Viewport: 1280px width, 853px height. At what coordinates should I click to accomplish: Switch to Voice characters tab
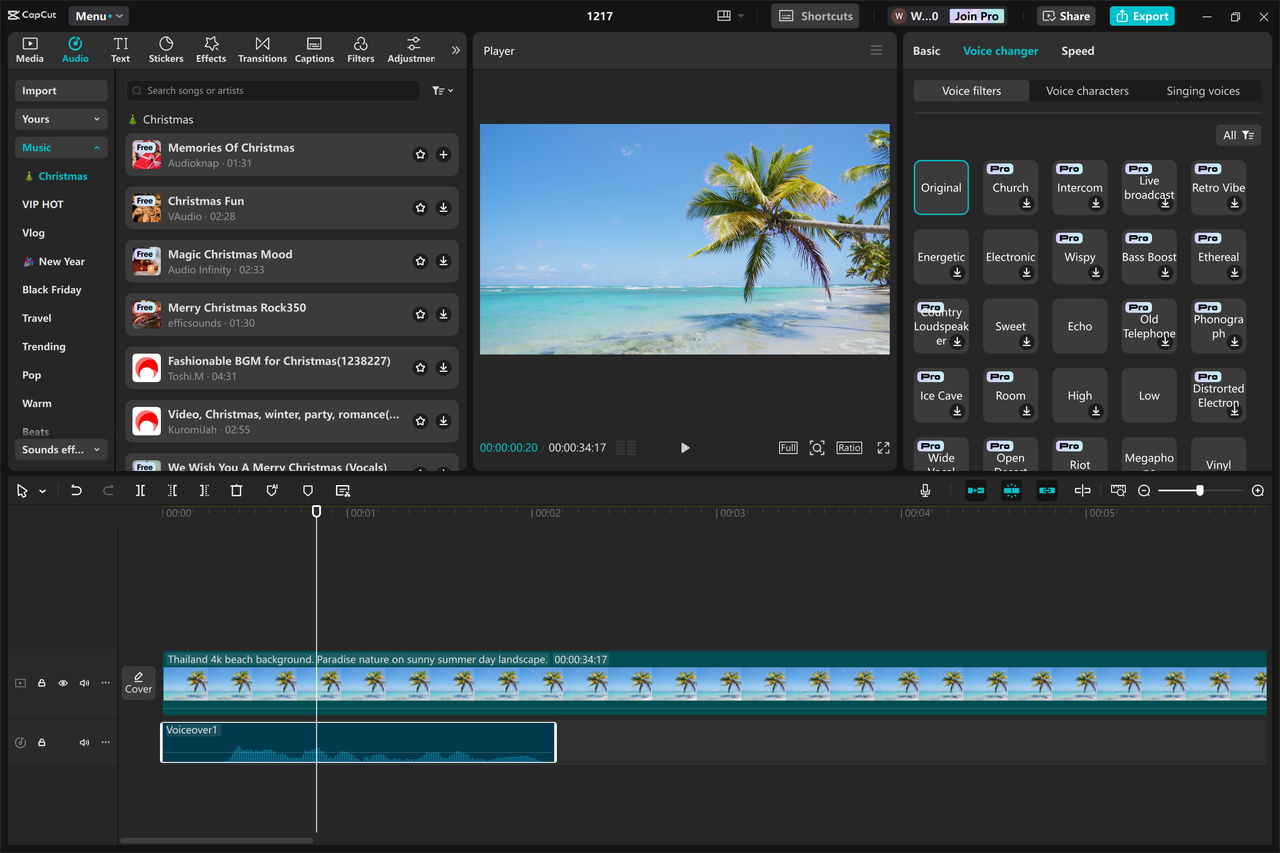[1087, 91]
